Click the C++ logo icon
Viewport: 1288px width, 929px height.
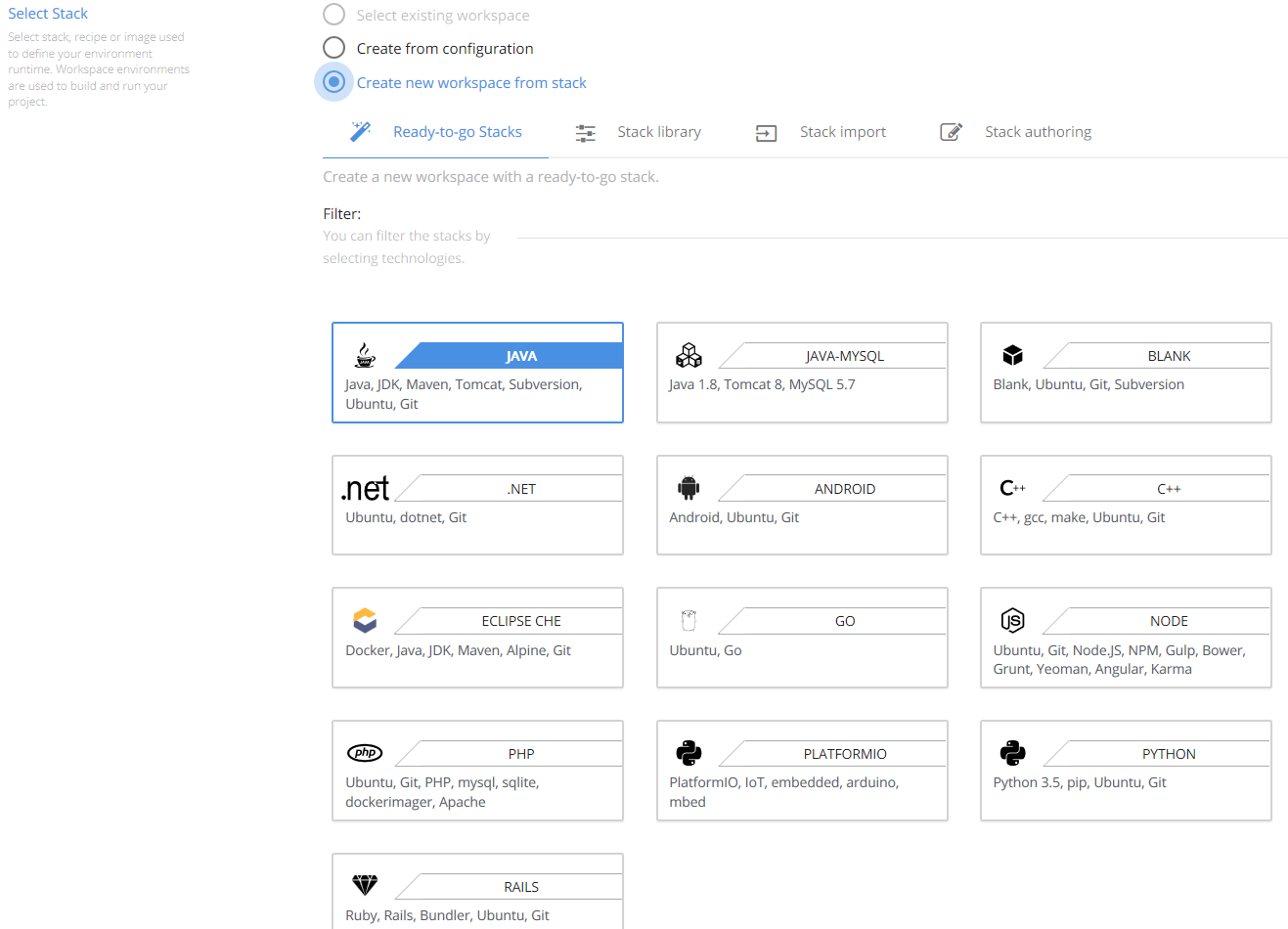tap(1012, 488)
